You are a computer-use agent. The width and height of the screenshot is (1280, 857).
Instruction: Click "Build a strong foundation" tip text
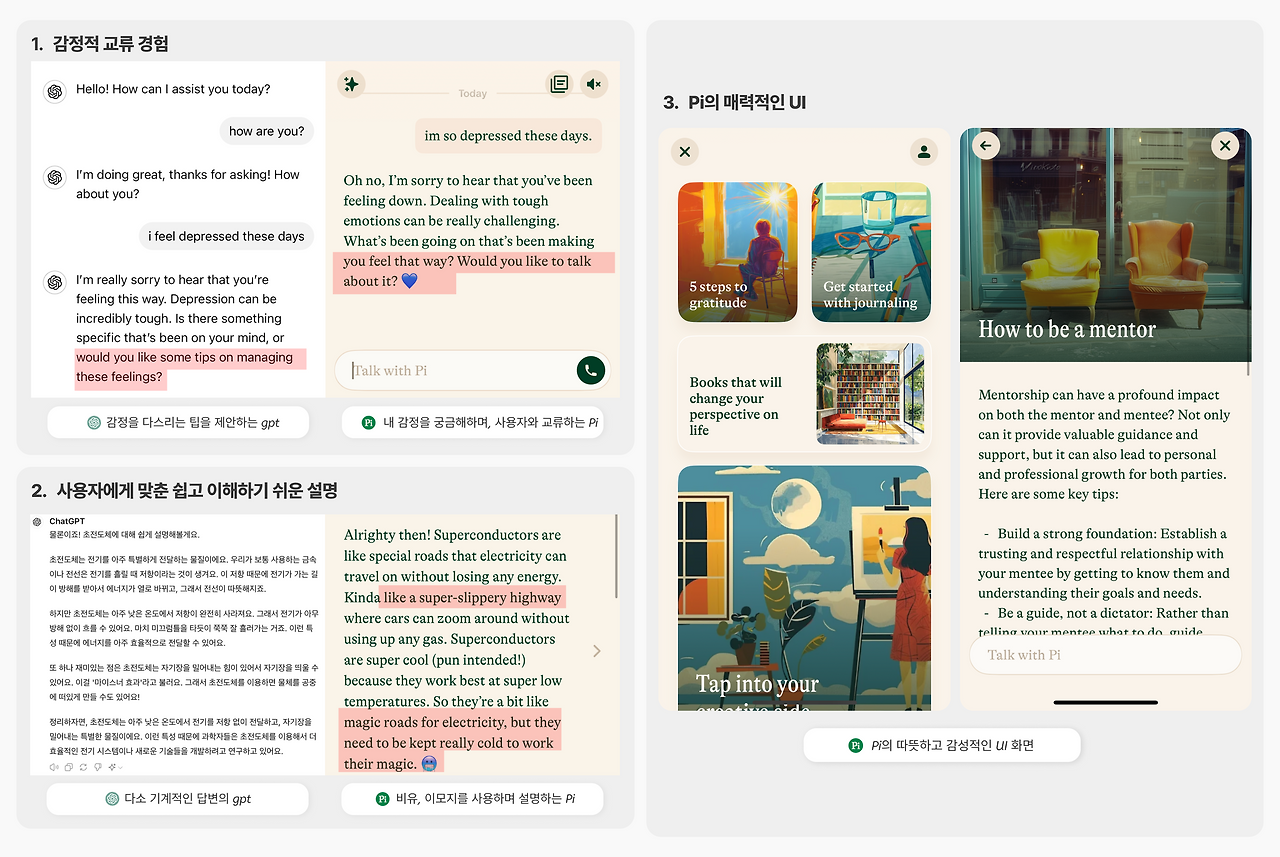pyautogui.click(x=1104, y=564)
